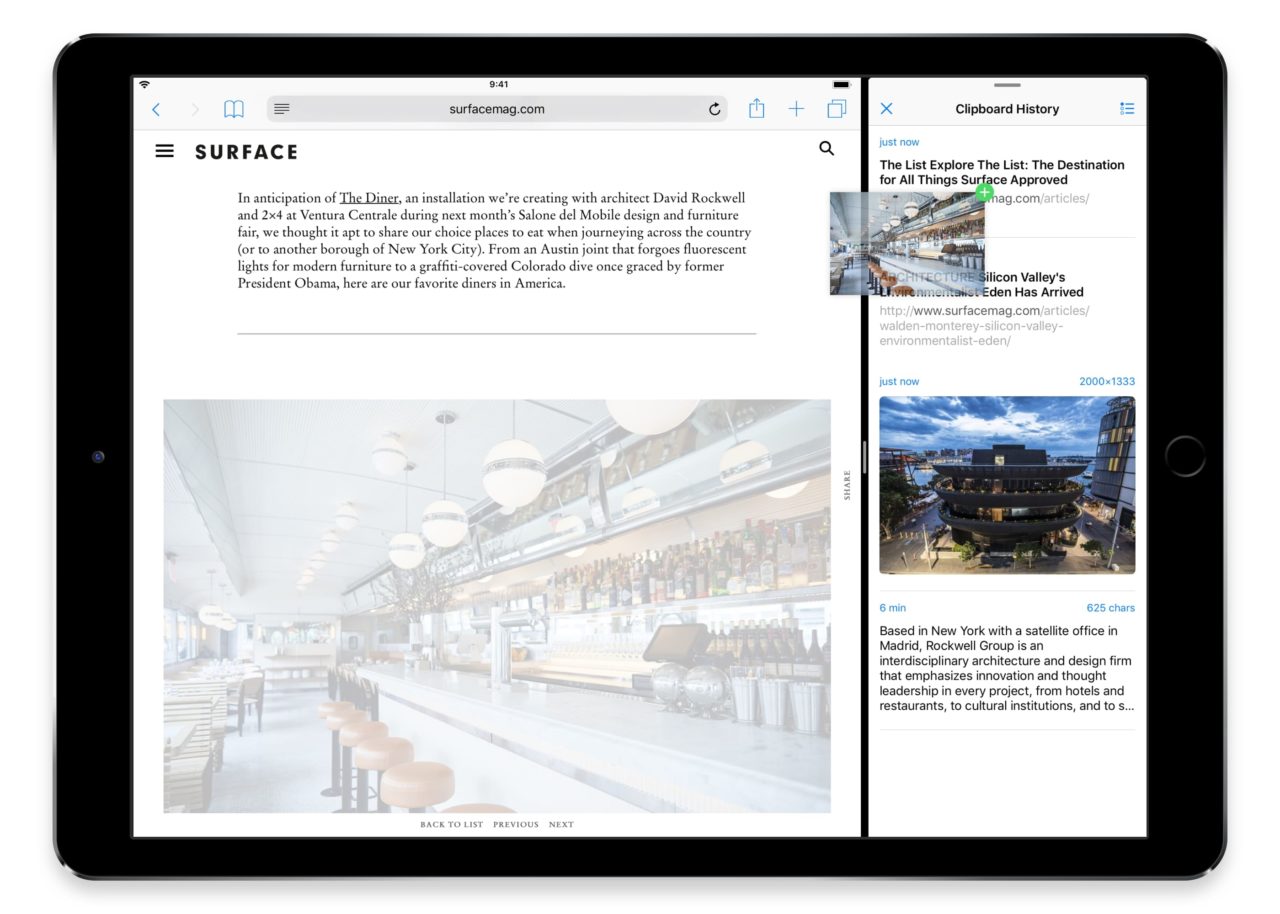Show all open Safari tabs
Screen dimensions: 1280x914
[837, 109]
